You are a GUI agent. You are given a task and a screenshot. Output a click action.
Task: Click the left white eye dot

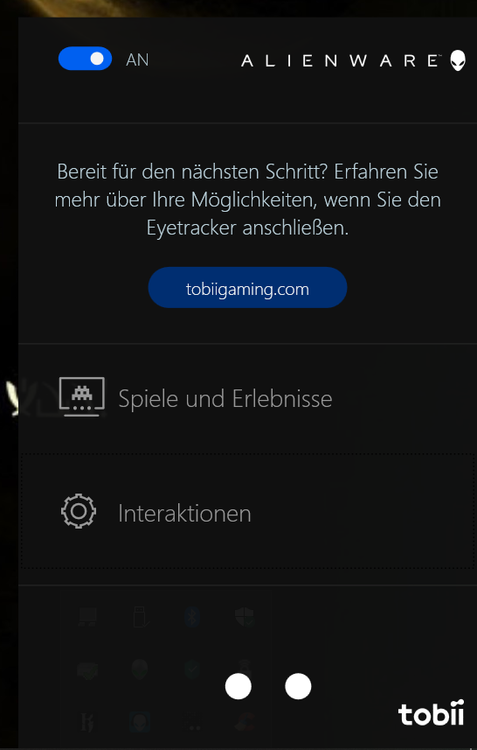pyautogui.click(x=238, y=686)
